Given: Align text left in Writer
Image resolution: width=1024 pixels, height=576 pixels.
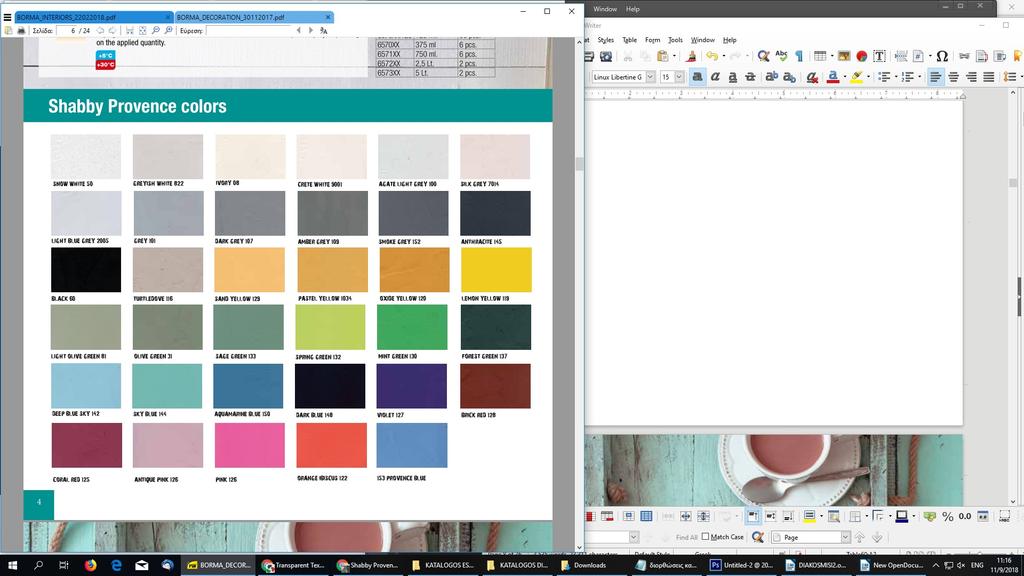Looking at the screenshot, I should (x=936, y=77).
